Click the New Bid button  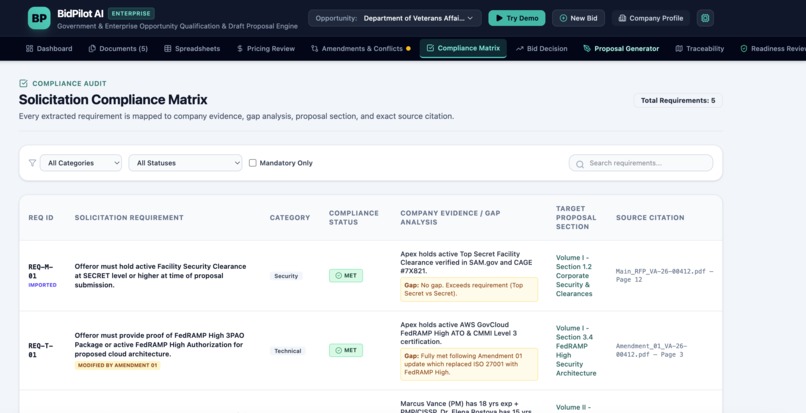(578, 18)
